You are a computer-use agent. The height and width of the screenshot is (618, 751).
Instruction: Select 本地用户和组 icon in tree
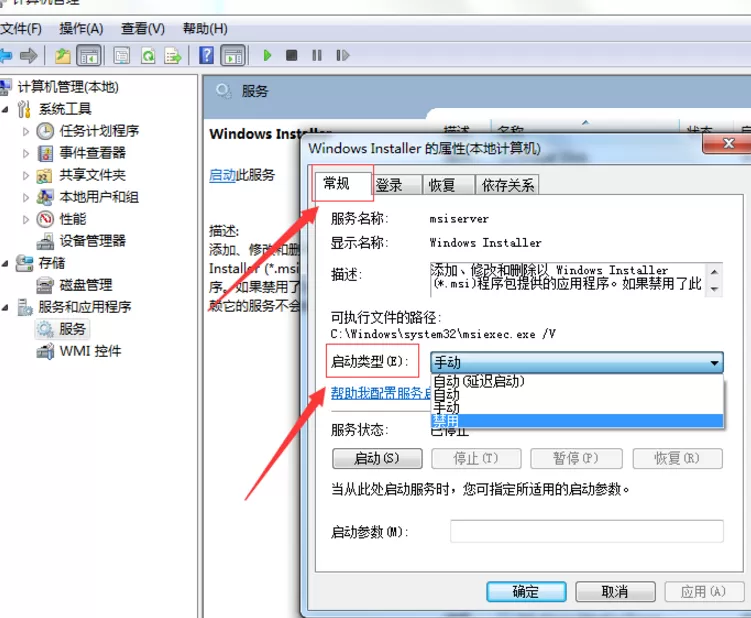click(45, 197)
